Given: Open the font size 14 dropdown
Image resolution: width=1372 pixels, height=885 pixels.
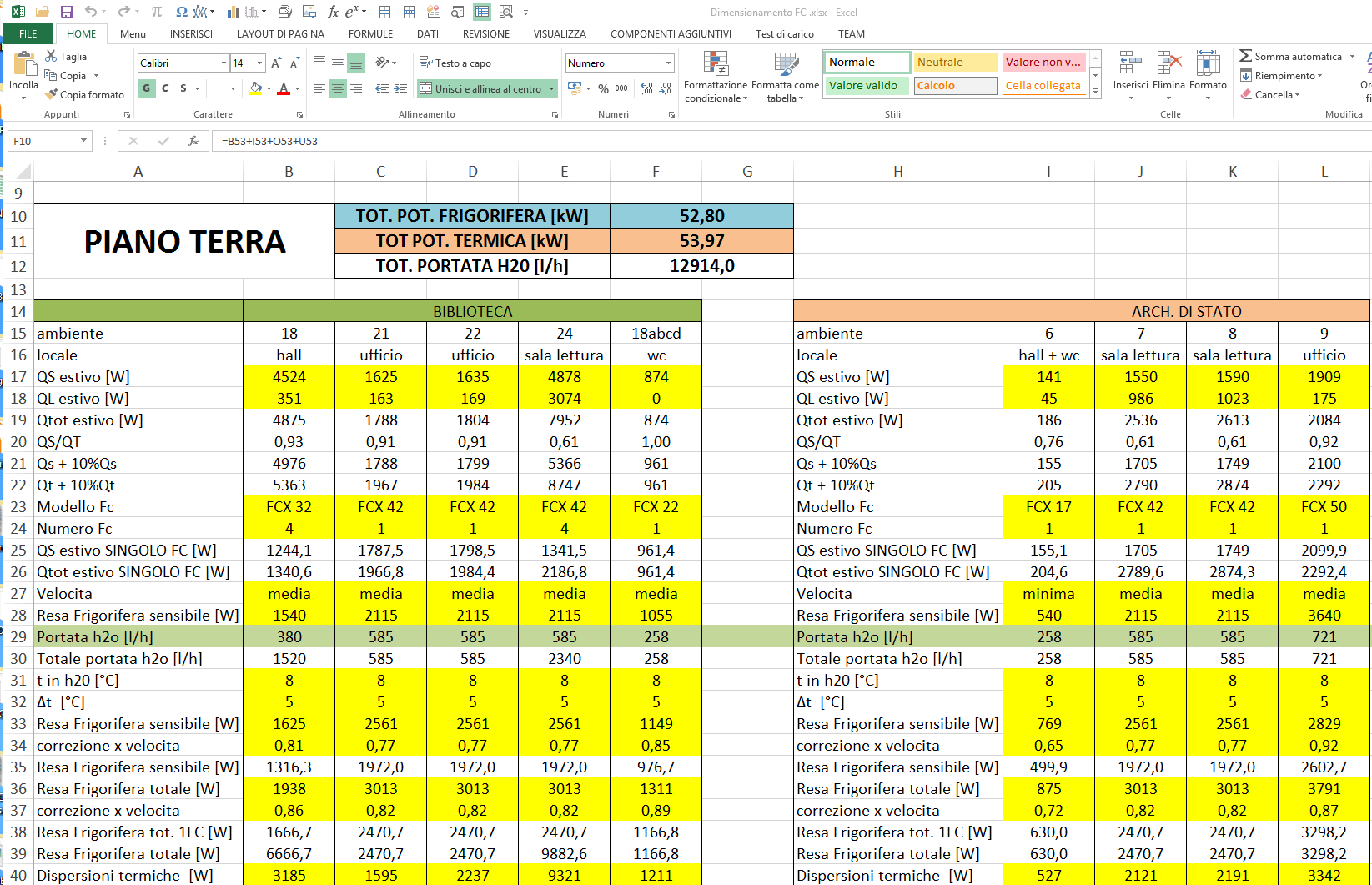Looking at the screenshot, I should tap(259, 63).
